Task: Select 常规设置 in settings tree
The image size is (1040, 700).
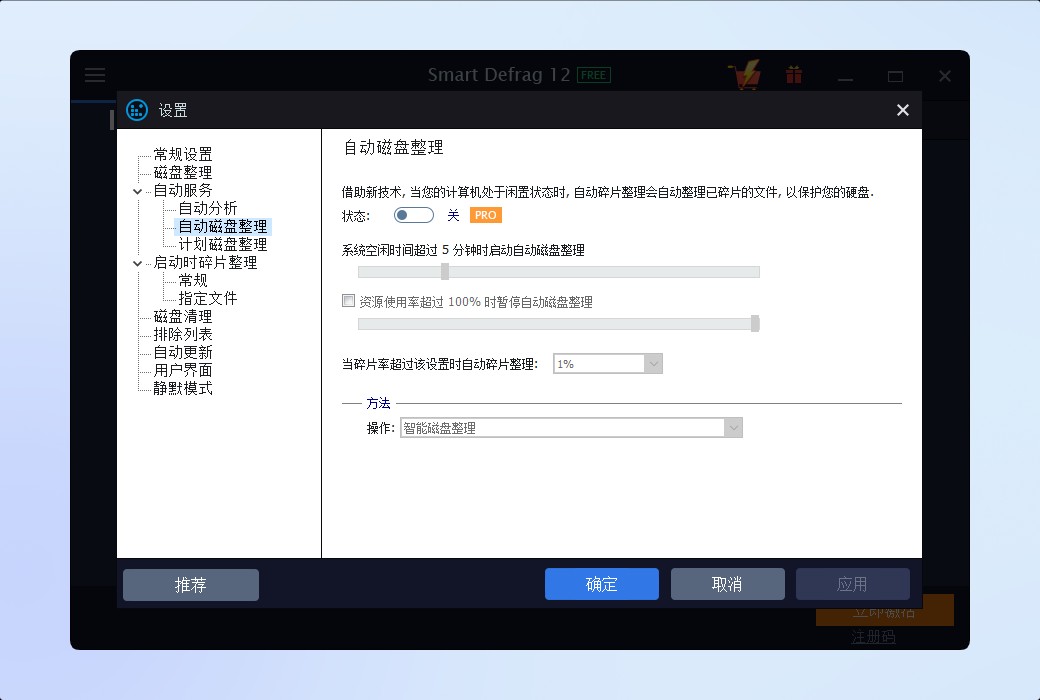Action: point(183,155)
